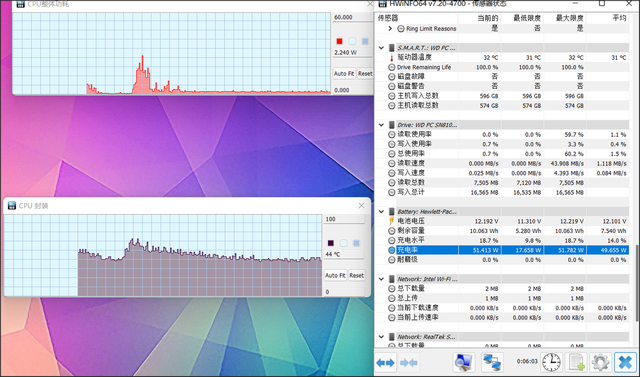Click the circle icon beside 充电率
The width and height of the screenshot is (640, 377).
tap(391, 250)
